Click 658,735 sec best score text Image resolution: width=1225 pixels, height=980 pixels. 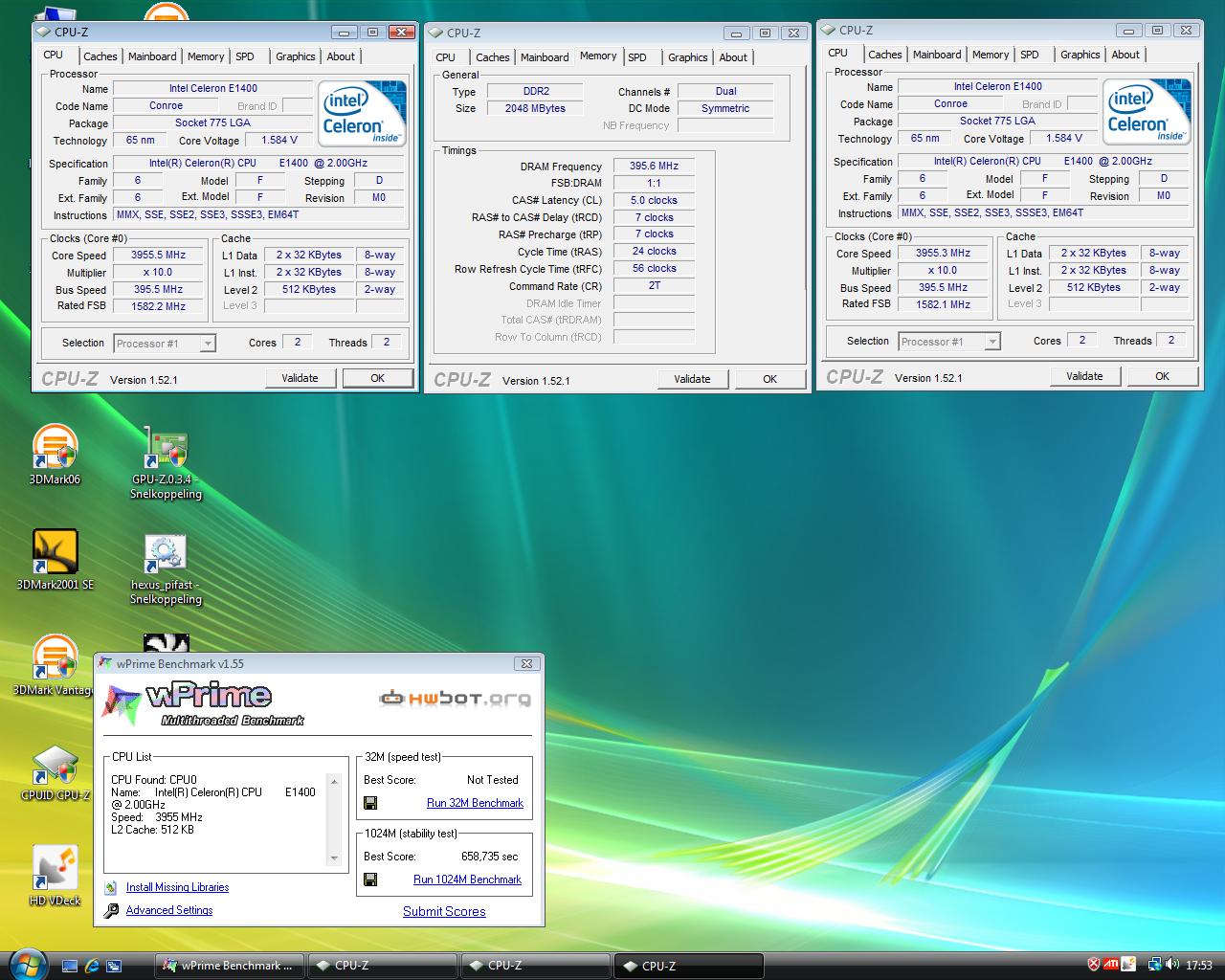pos(489,857)
